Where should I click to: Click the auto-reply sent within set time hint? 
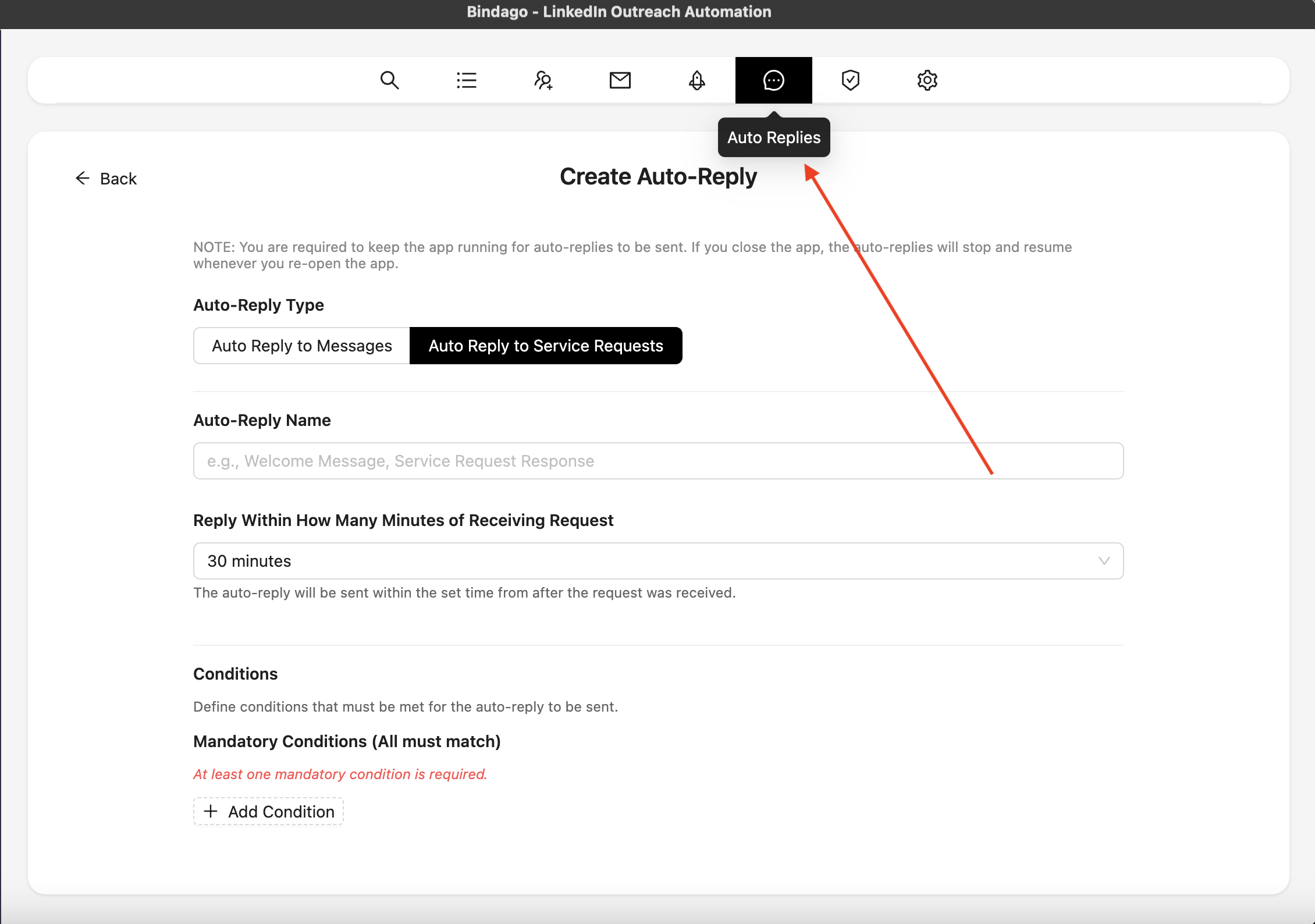coord(464,593)
